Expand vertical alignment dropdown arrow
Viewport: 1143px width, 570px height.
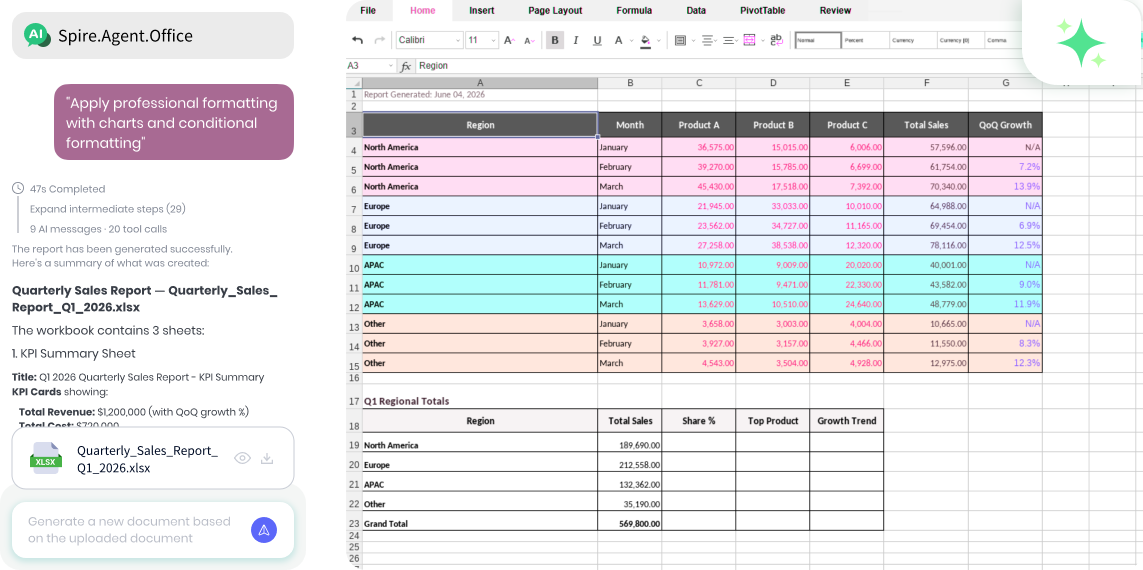[738, 41]
